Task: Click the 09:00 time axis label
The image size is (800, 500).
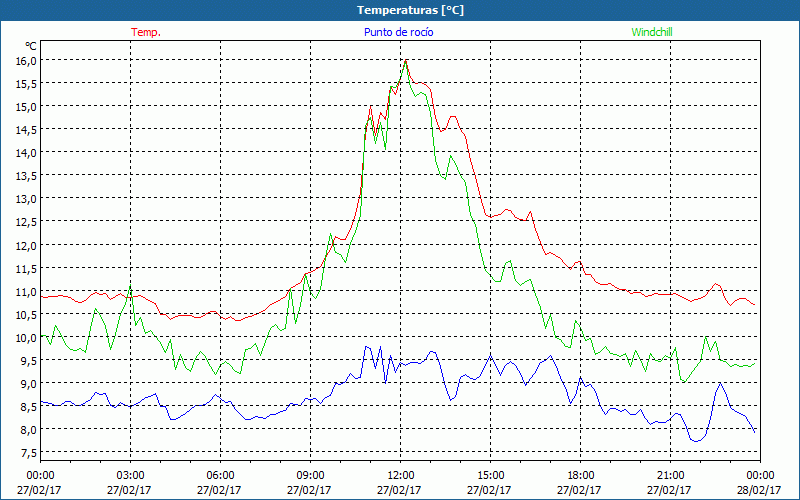Action: coord(310,476)
